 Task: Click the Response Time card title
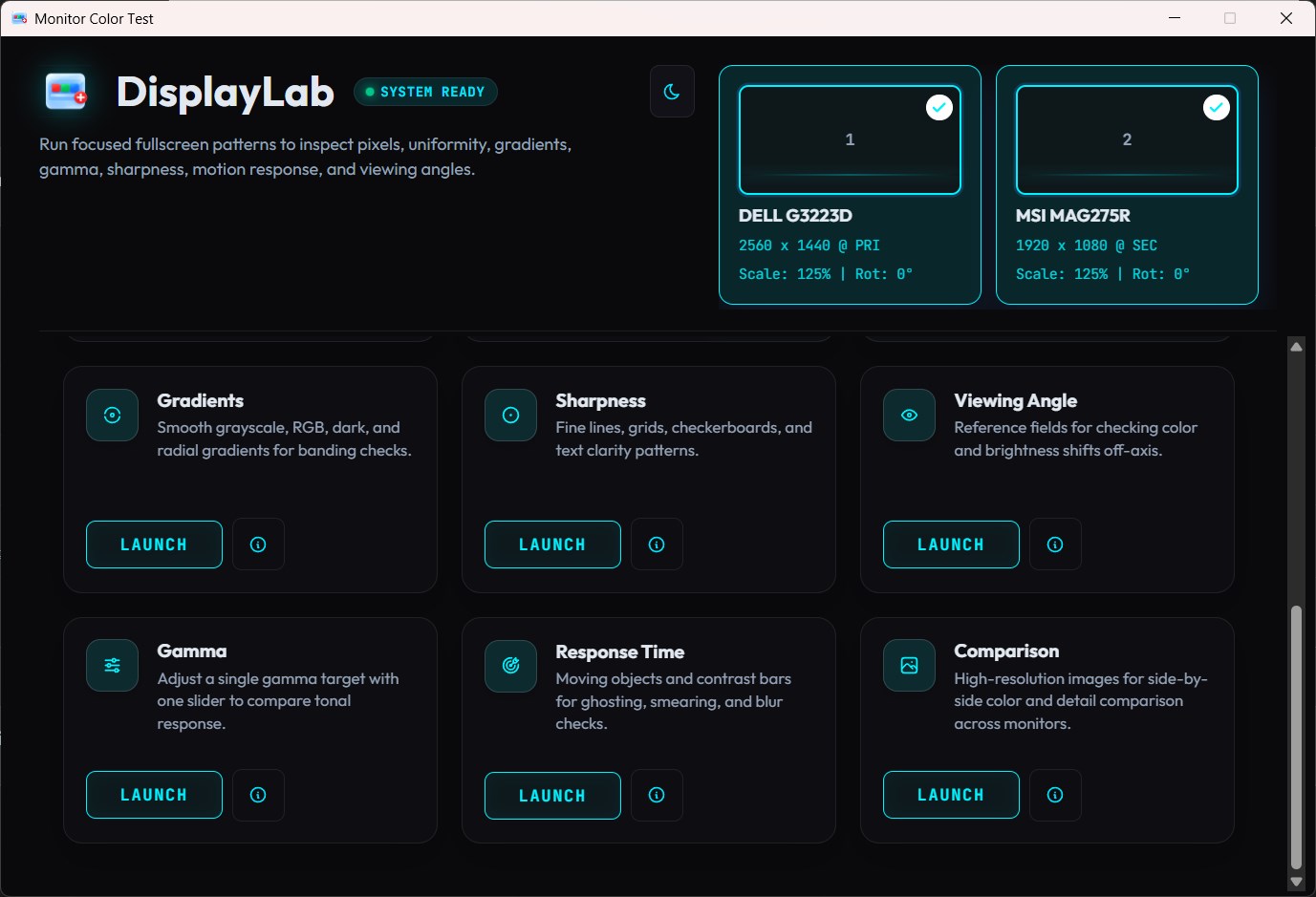619,651
